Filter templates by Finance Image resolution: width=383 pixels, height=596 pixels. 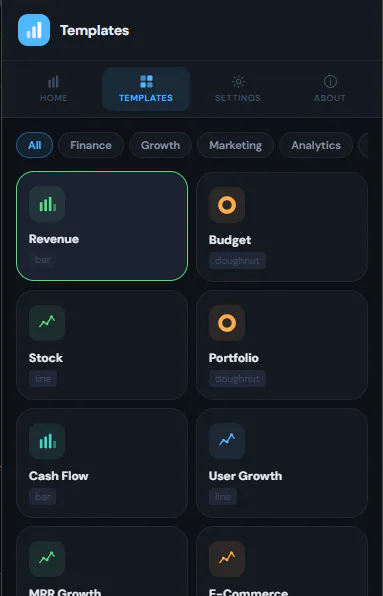[91, 145]
